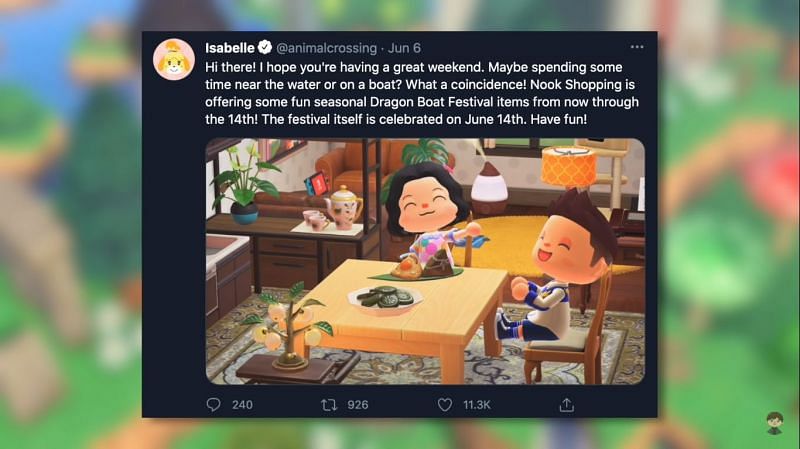Screen dimensions: 800x449
Task: Click the blue verified badge
Action: 264,47
